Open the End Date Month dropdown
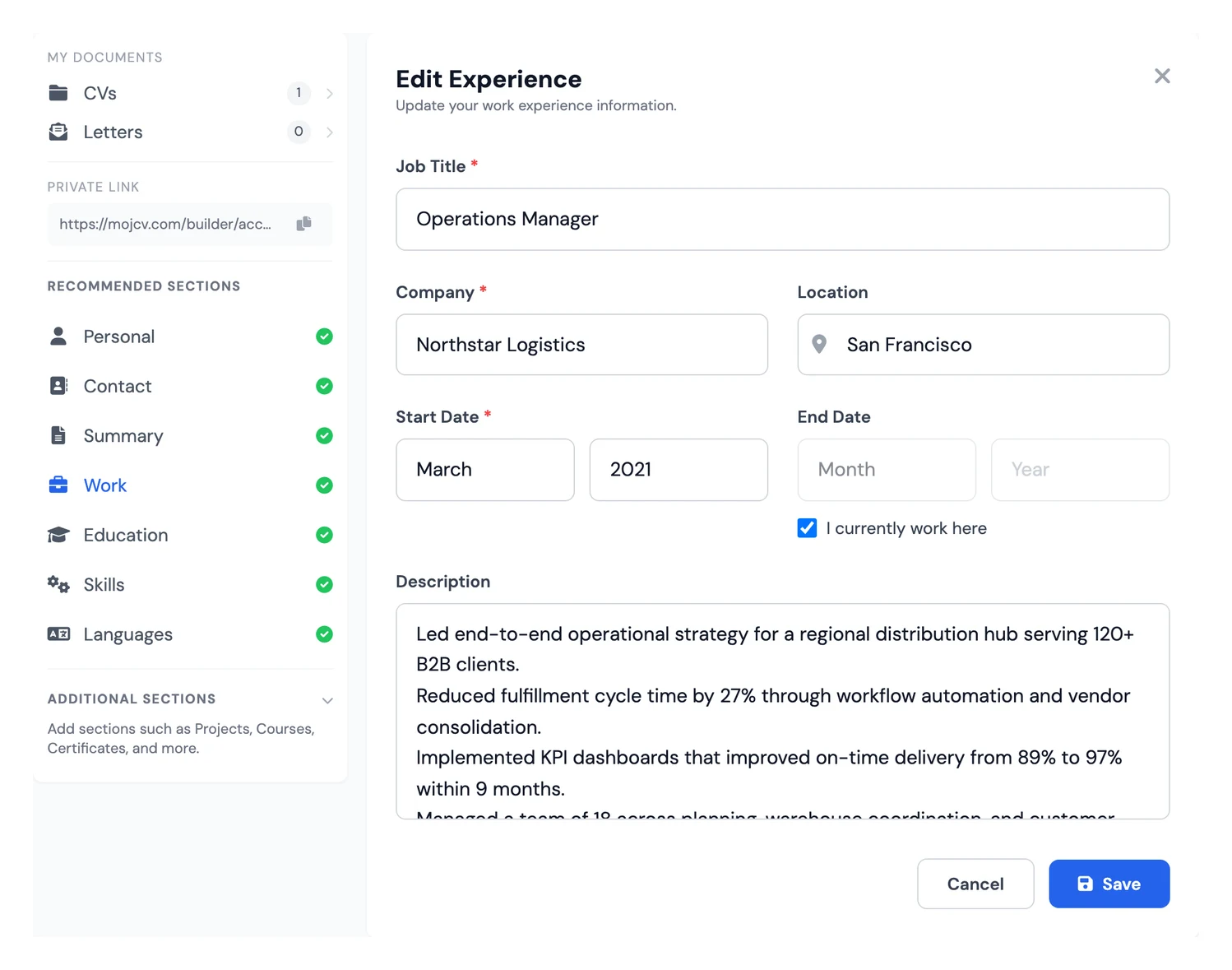Viewport: 1232px width, 970px height. pyautogui.click(x=887, y=470)
